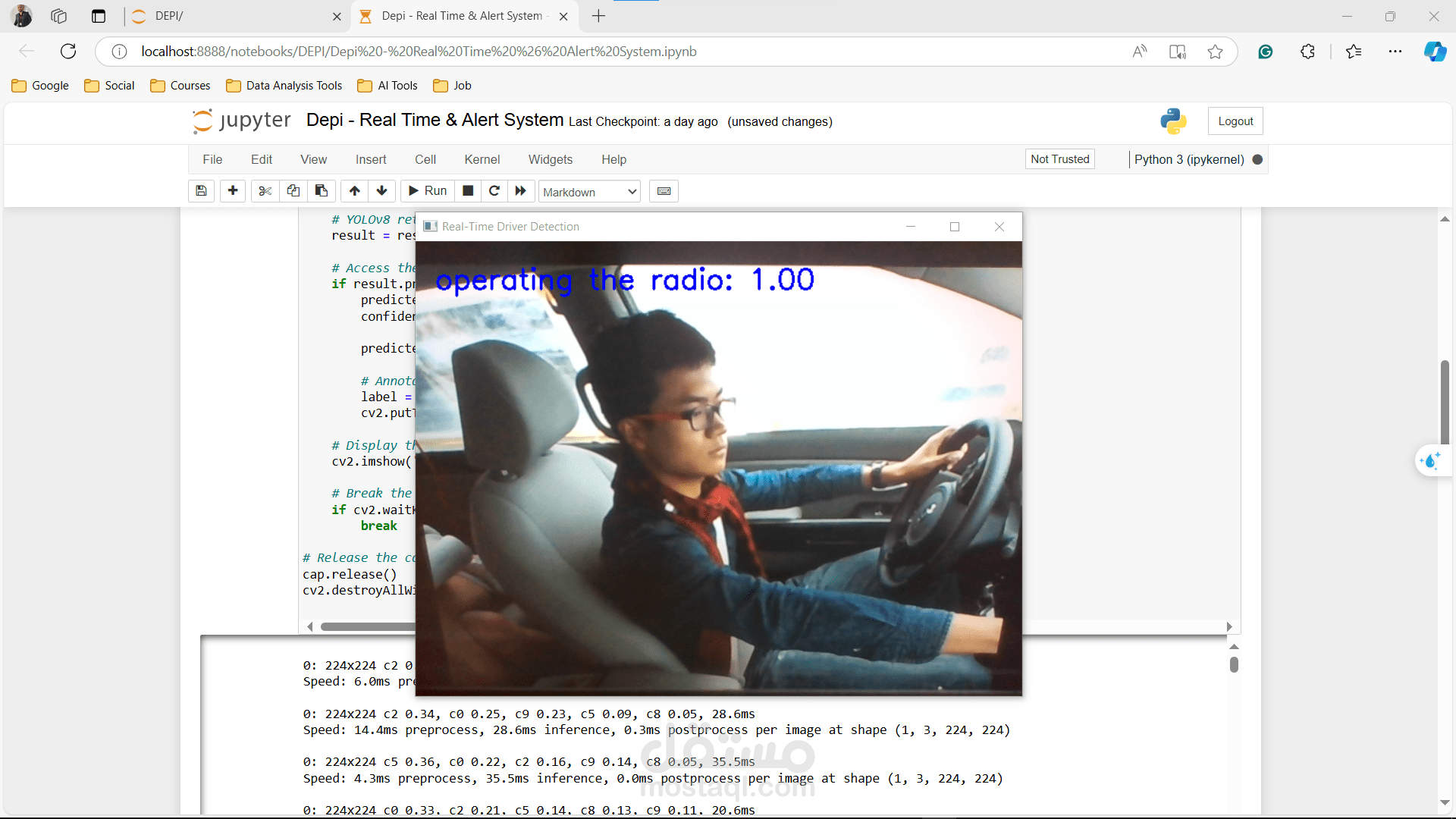Open the File menu
The image size is (1456, 819).
coord(212,159)
